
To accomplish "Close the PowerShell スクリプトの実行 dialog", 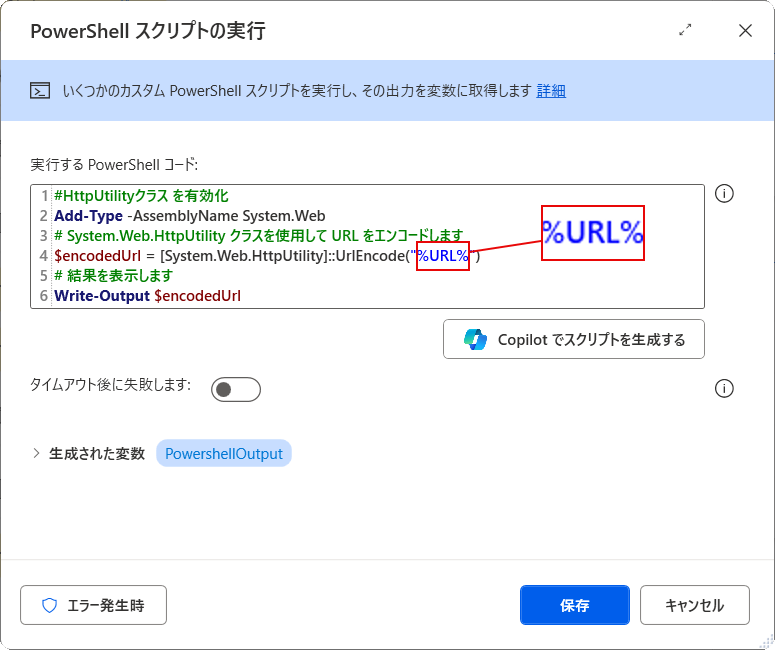I will [x=745, y=30].
